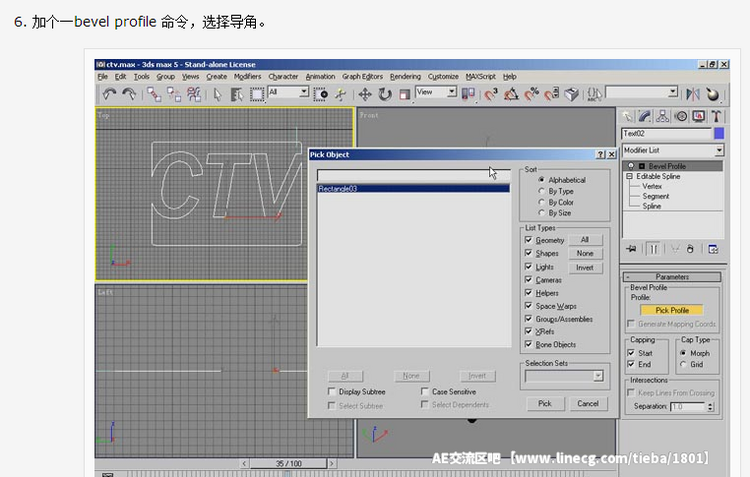Open the Selection Sets dropdown
Screen dimensions: 750x477
[x=598, y=376]
